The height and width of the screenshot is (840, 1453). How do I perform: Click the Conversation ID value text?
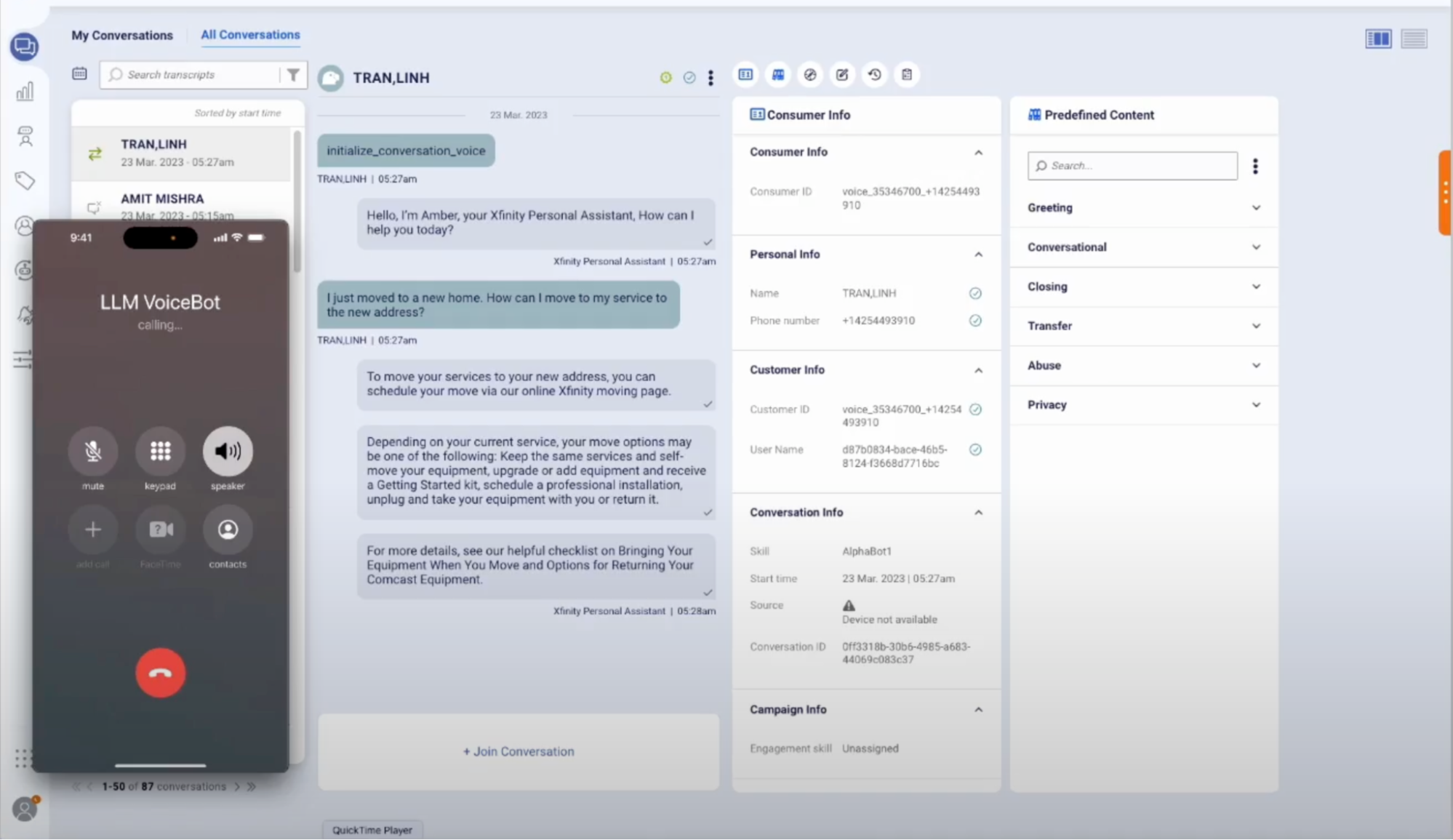906,653
